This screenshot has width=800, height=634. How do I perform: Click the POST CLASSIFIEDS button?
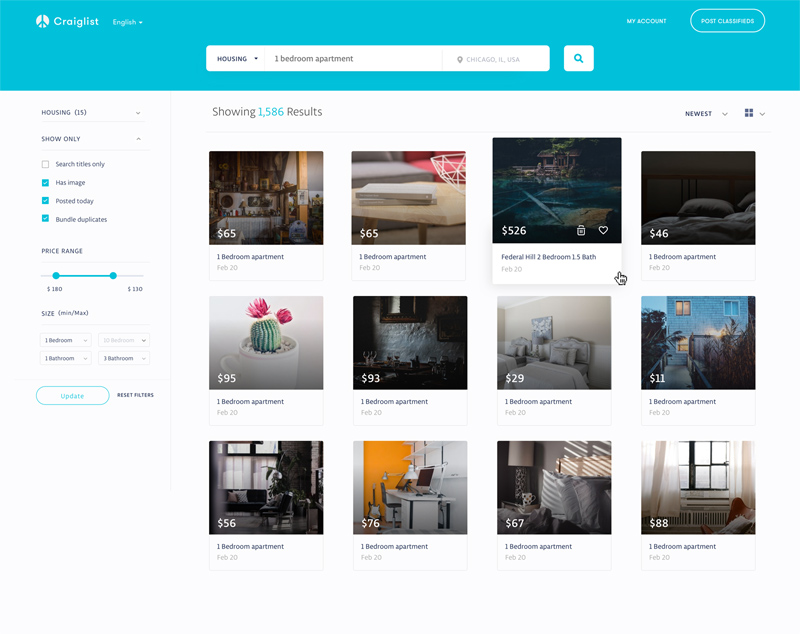727,20
